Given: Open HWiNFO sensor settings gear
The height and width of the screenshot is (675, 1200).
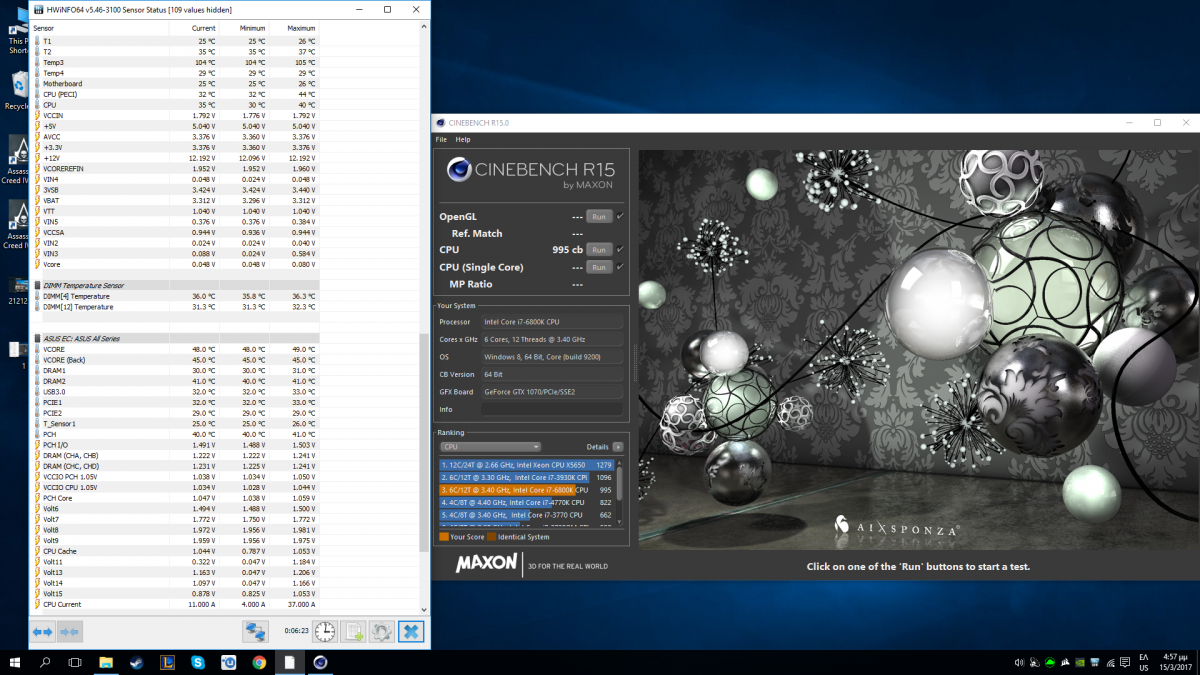Looking at the screenshot, I should [x=381, y=631].
